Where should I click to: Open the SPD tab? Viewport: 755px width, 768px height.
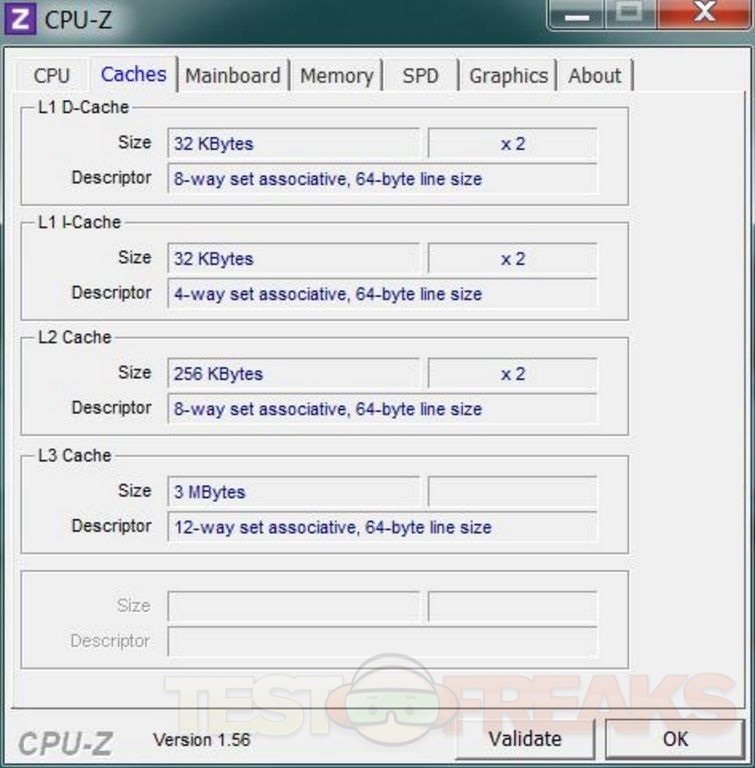click(x=420, y=76)
